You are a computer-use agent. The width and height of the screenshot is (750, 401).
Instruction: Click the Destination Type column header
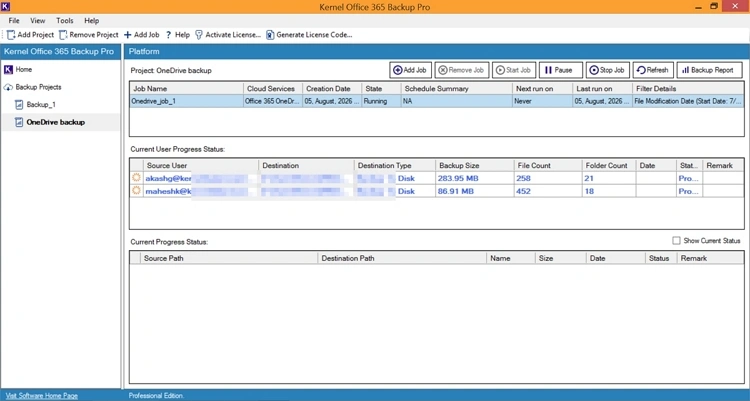(x=395, y=166)
